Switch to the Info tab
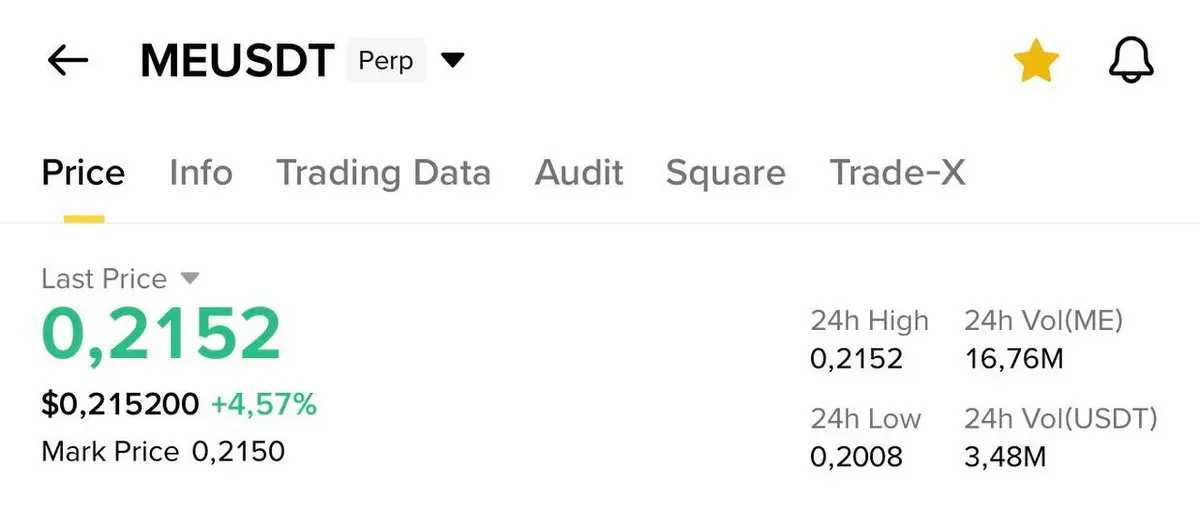This screenshot has width=1200, height=510. [x=201, y=173]
